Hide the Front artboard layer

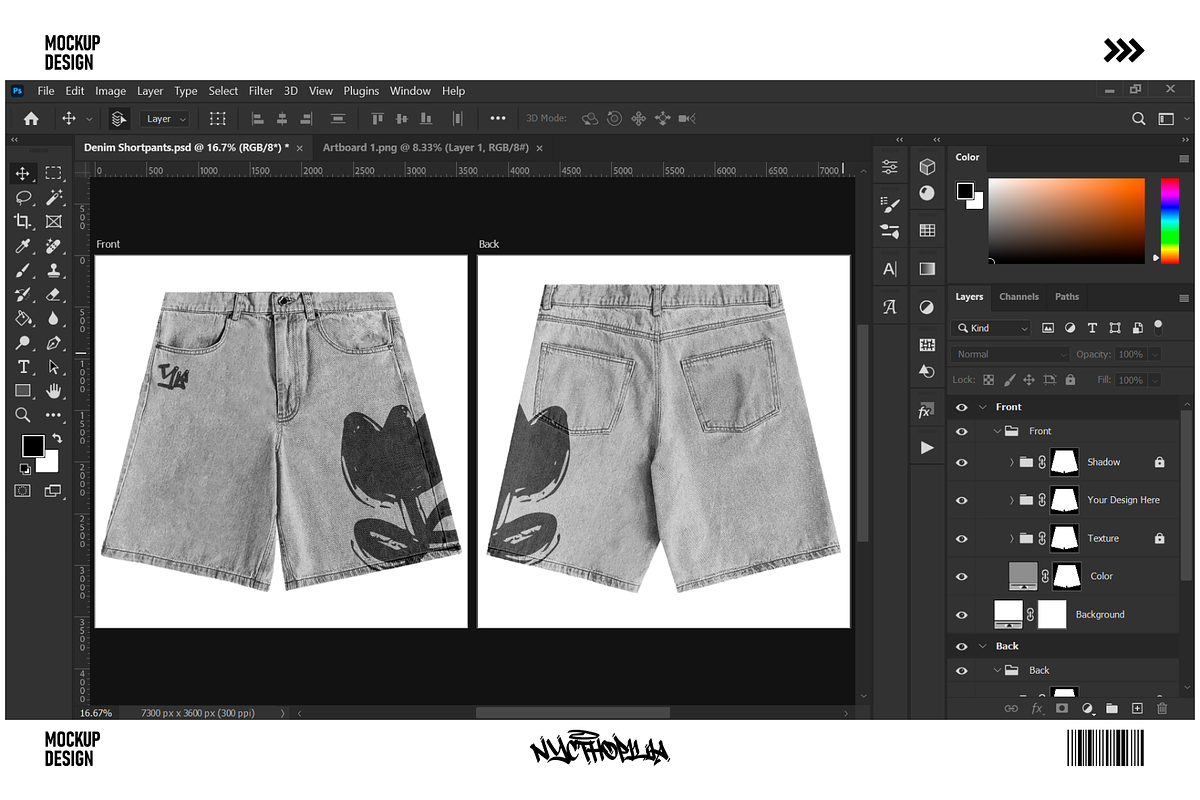(962, 407)
